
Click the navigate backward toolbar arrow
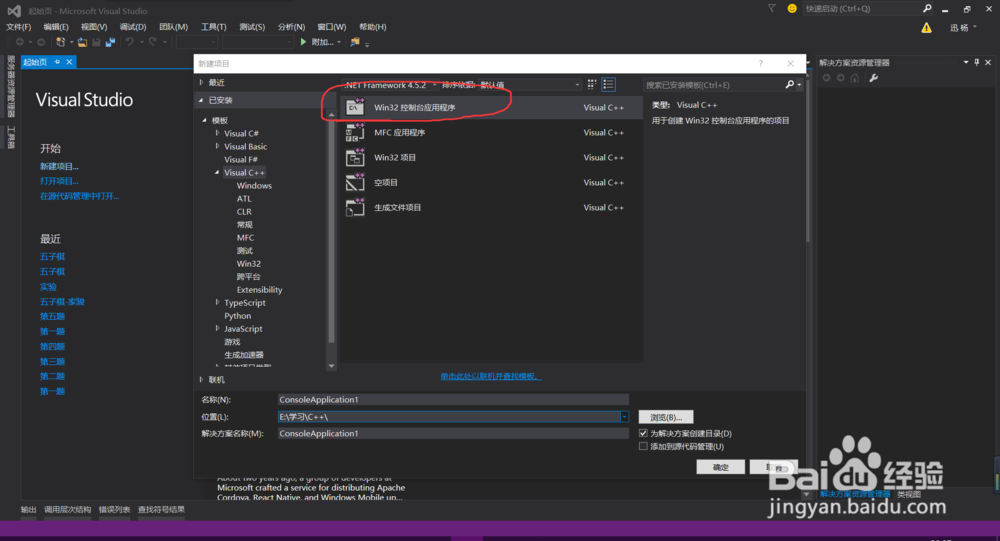[x=20, y=42]
